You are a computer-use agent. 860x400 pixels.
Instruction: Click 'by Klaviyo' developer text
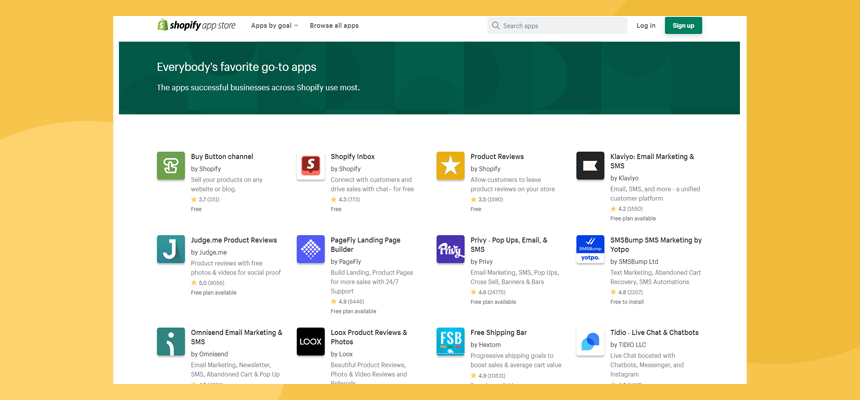tap(624, 178)
